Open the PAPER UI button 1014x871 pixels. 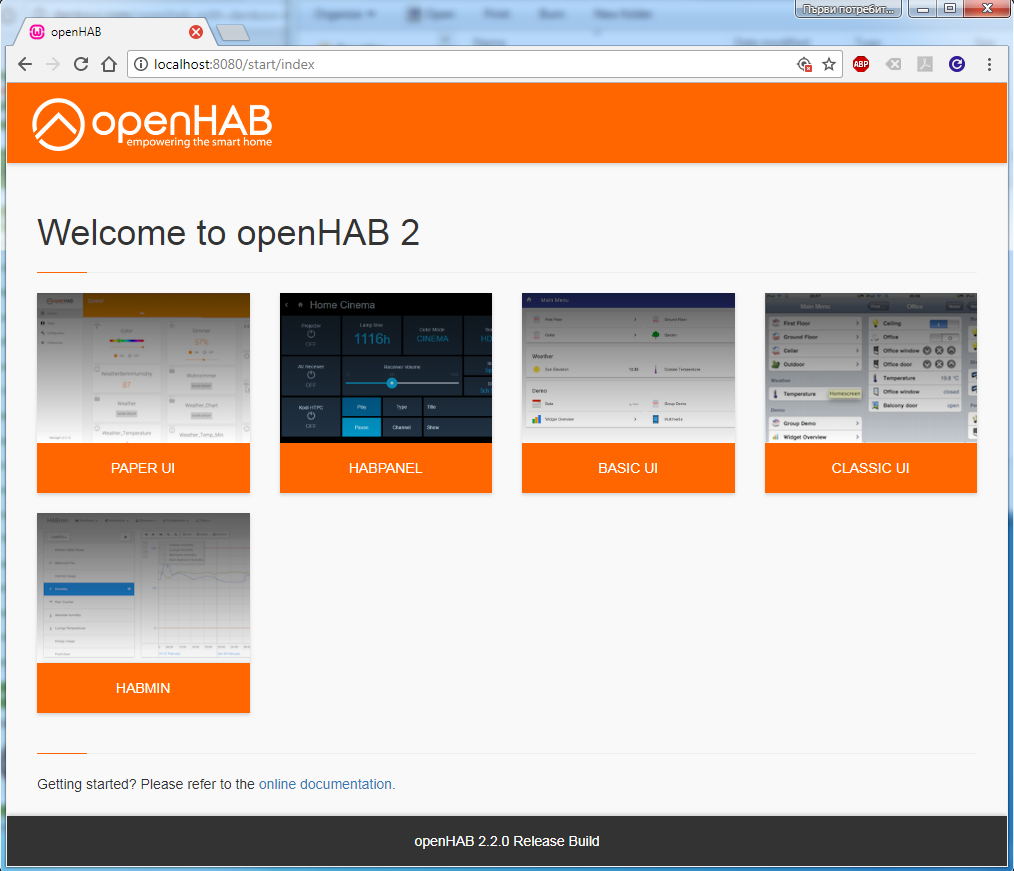point(143,468)
